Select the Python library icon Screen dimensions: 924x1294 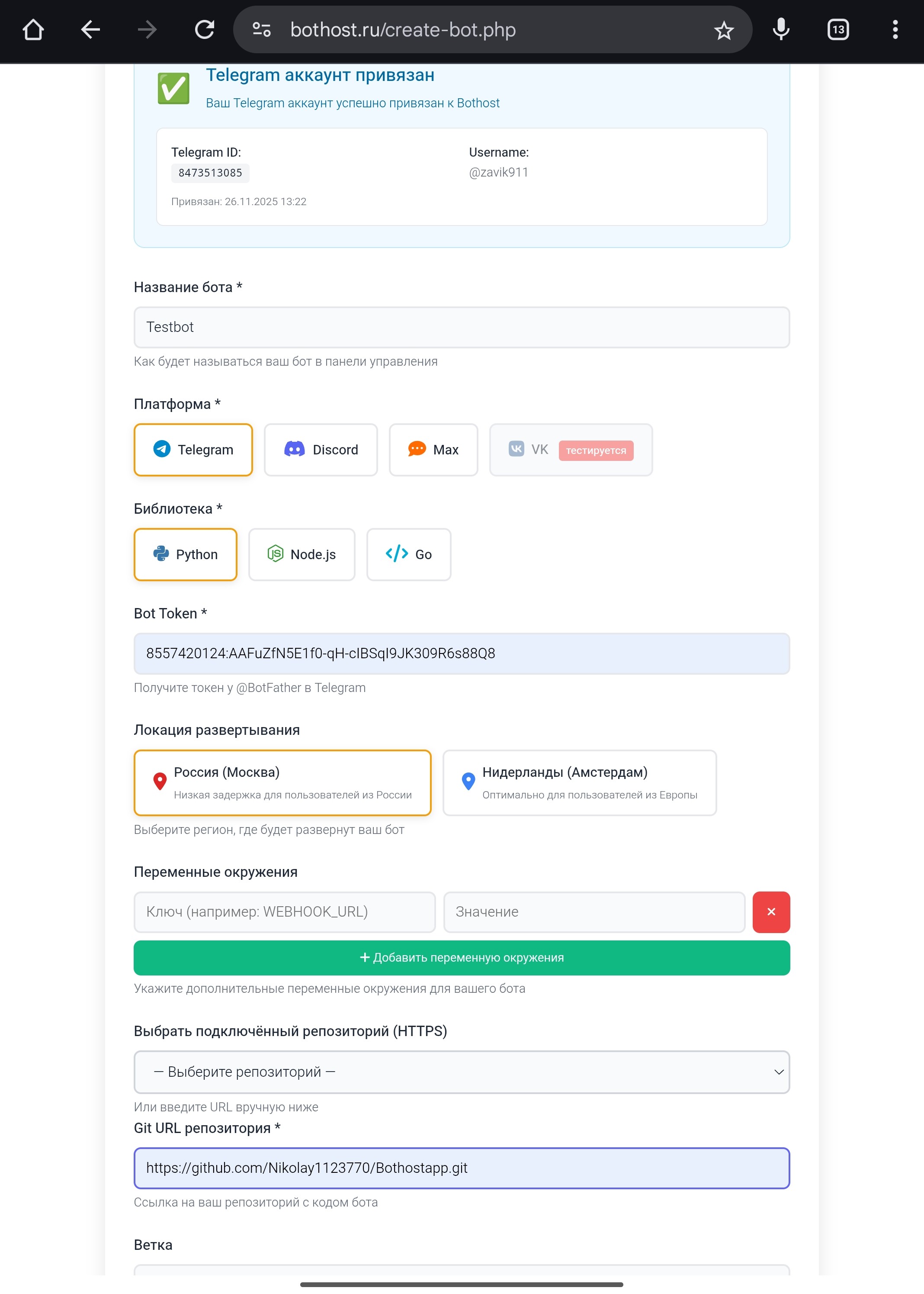[x=162, y=554]
